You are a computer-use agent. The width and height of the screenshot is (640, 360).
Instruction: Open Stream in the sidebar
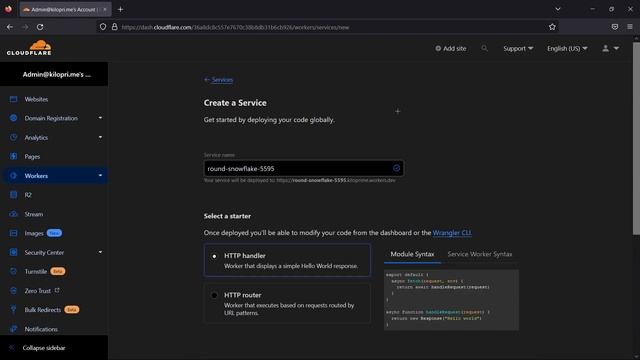(x=33, y=214)
